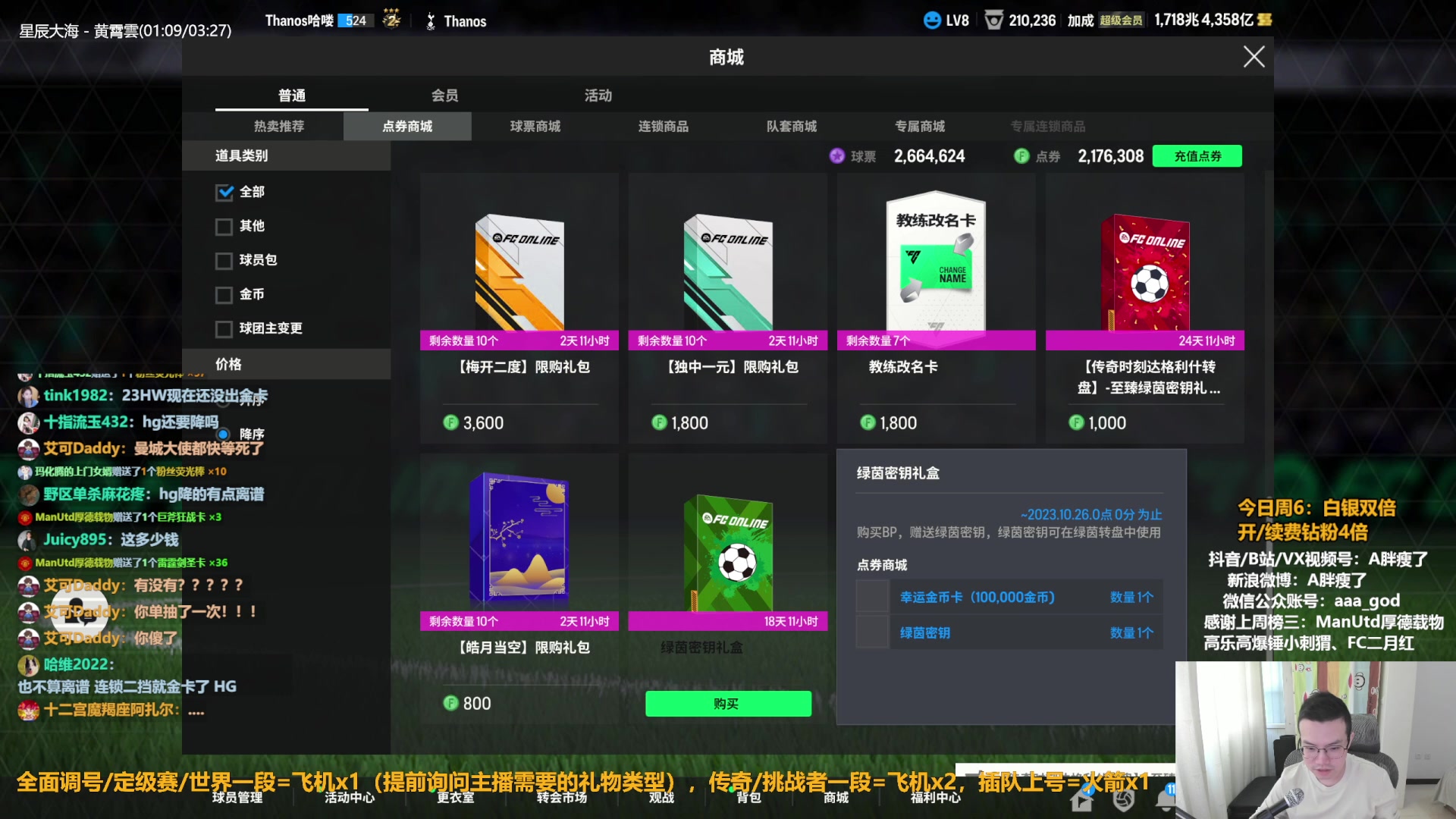This screenshot has width=1456, height=819.
Task: Open the 活动中心 icon in bottom navigation
Action: click(349, 798)
